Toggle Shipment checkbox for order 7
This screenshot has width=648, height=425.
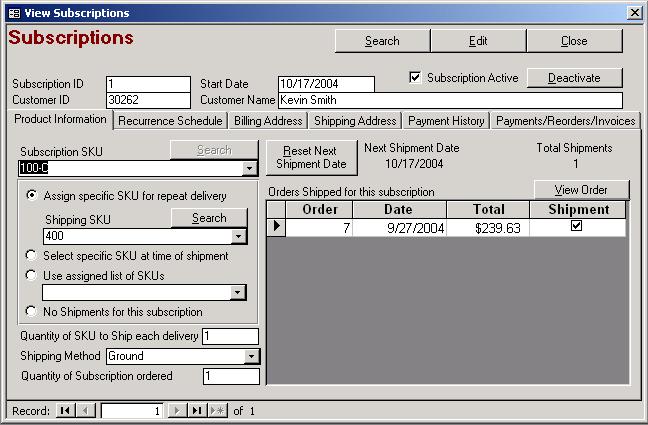pos(579,227)
